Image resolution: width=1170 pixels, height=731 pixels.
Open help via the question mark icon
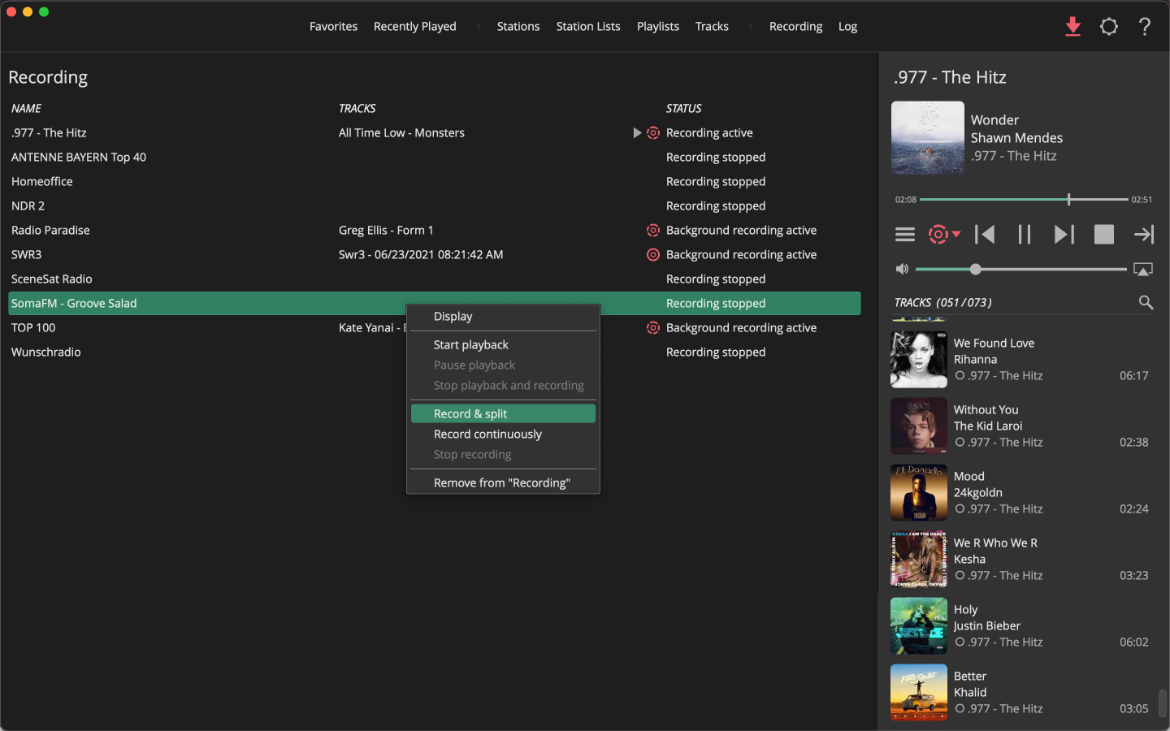click(1144, 26)
